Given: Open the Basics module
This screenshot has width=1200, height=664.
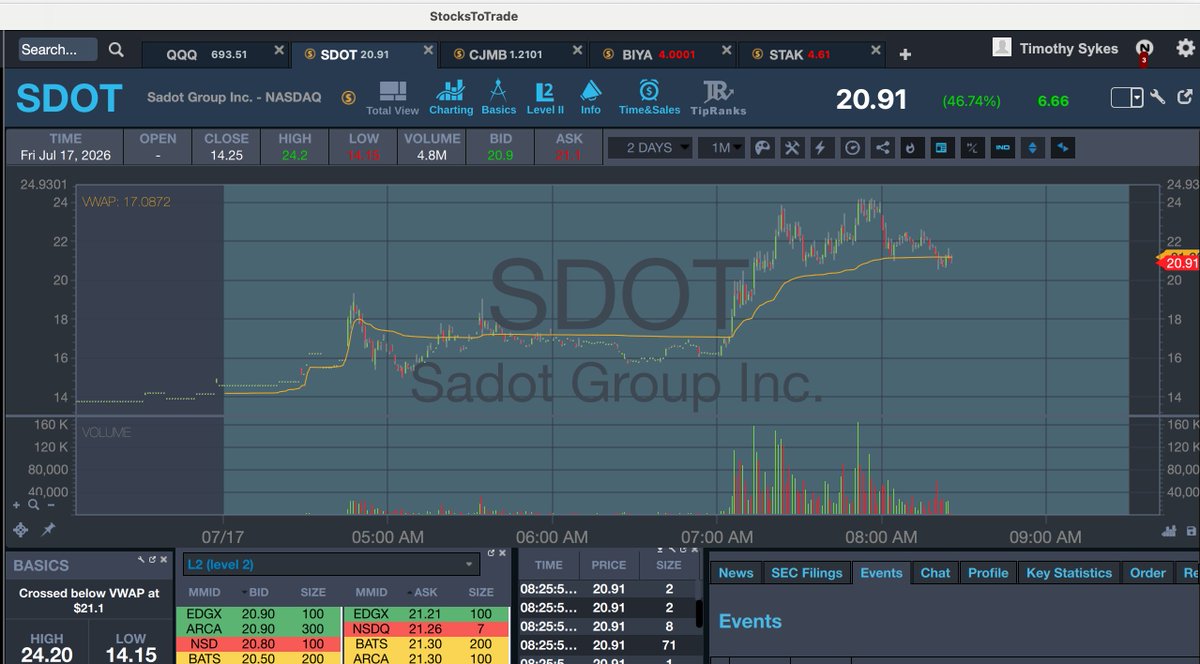Looking at the screenshot, I should tap(499, 98).
